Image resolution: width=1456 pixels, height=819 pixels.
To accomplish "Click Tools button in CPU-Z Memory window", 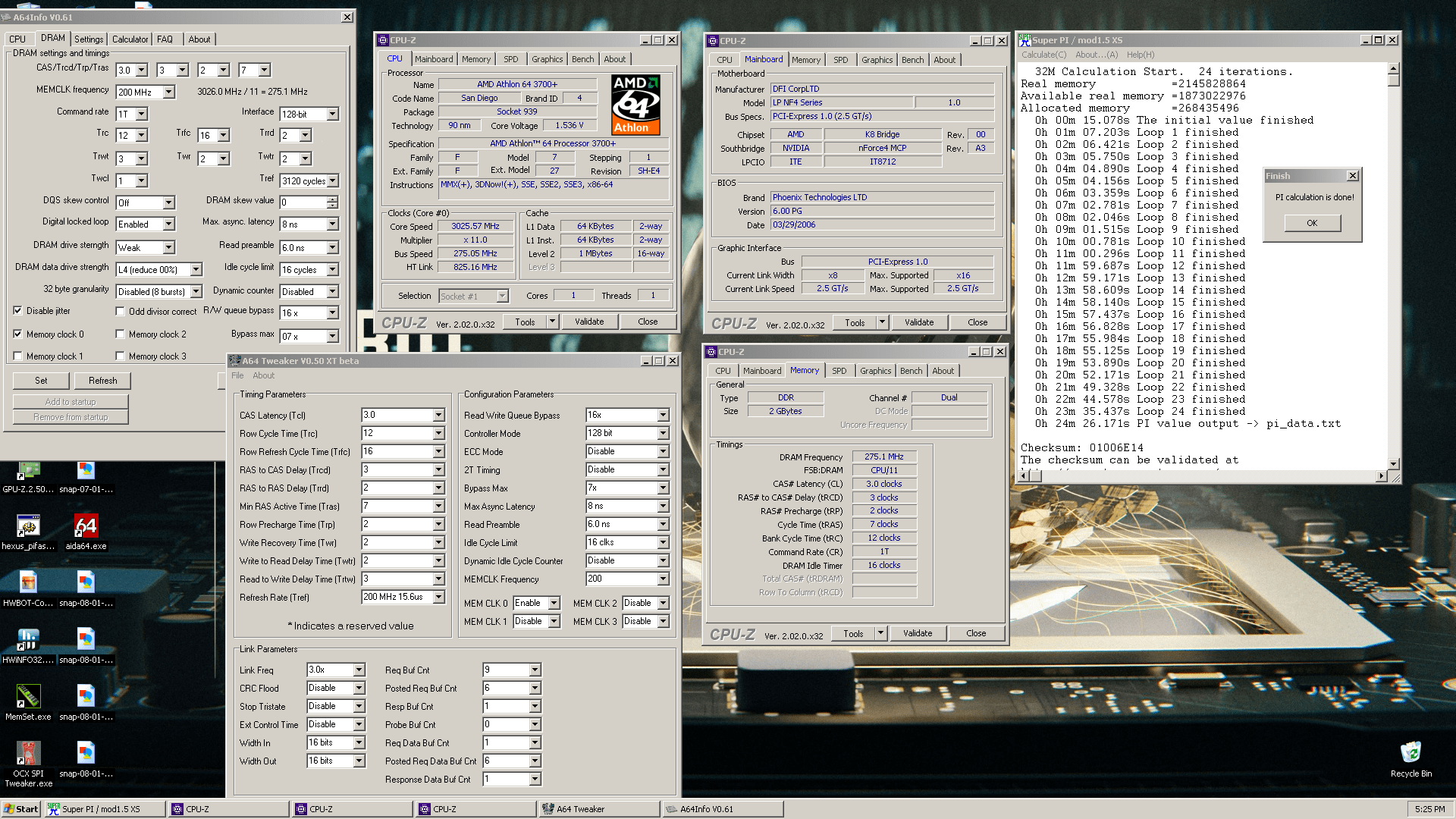I will pos(853,633).
